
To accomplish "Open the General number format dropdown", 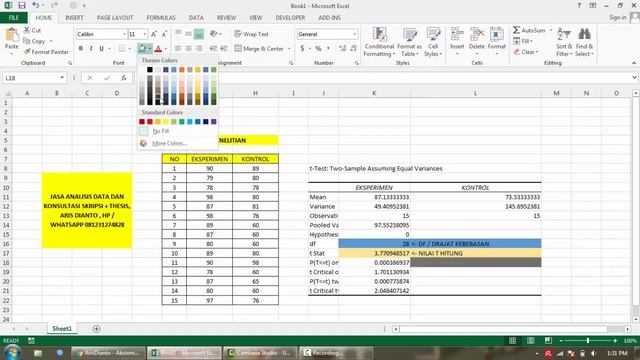I will tap(354, 34).
